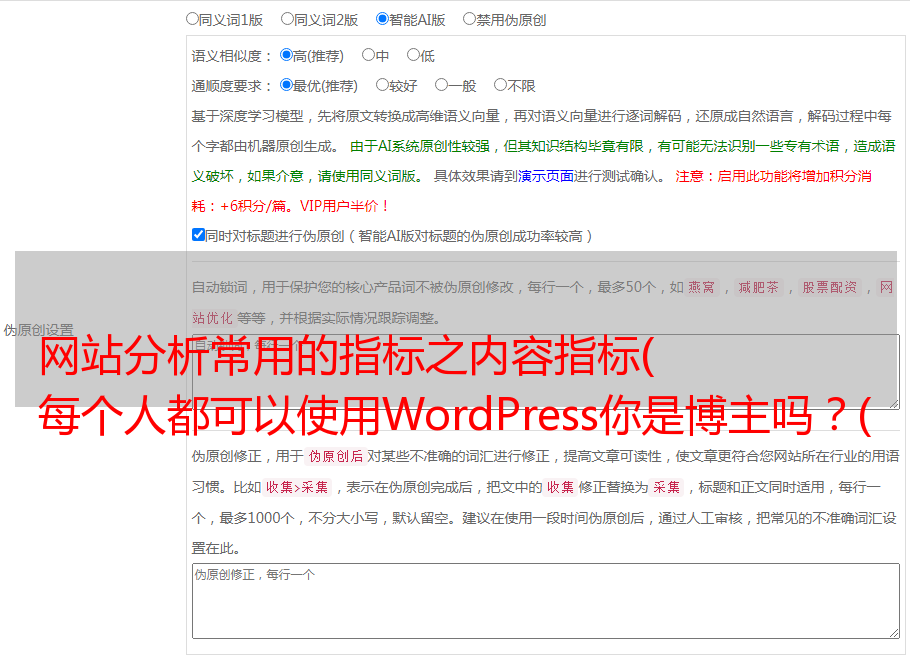Set 语义相似度 to 高(推荐)
Viewport: 911px width, 658px height.
286,55
